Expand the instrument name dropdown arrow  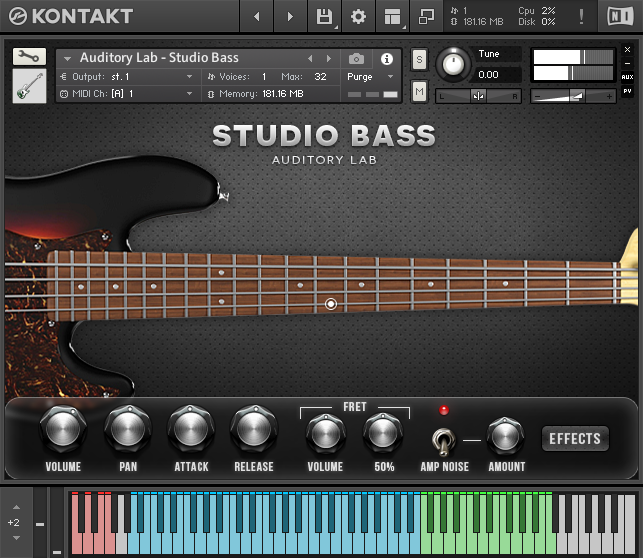click(67, 59)
